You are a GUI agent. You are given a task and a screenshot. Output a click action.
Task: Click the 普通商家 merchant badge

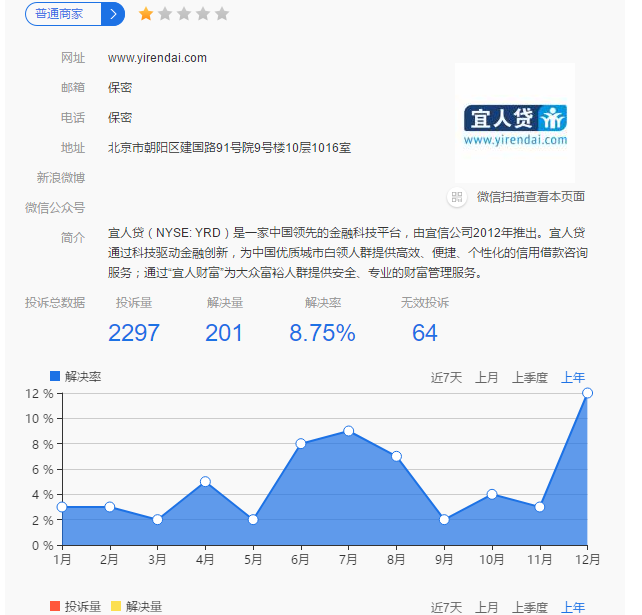click(x=63, y=14)
